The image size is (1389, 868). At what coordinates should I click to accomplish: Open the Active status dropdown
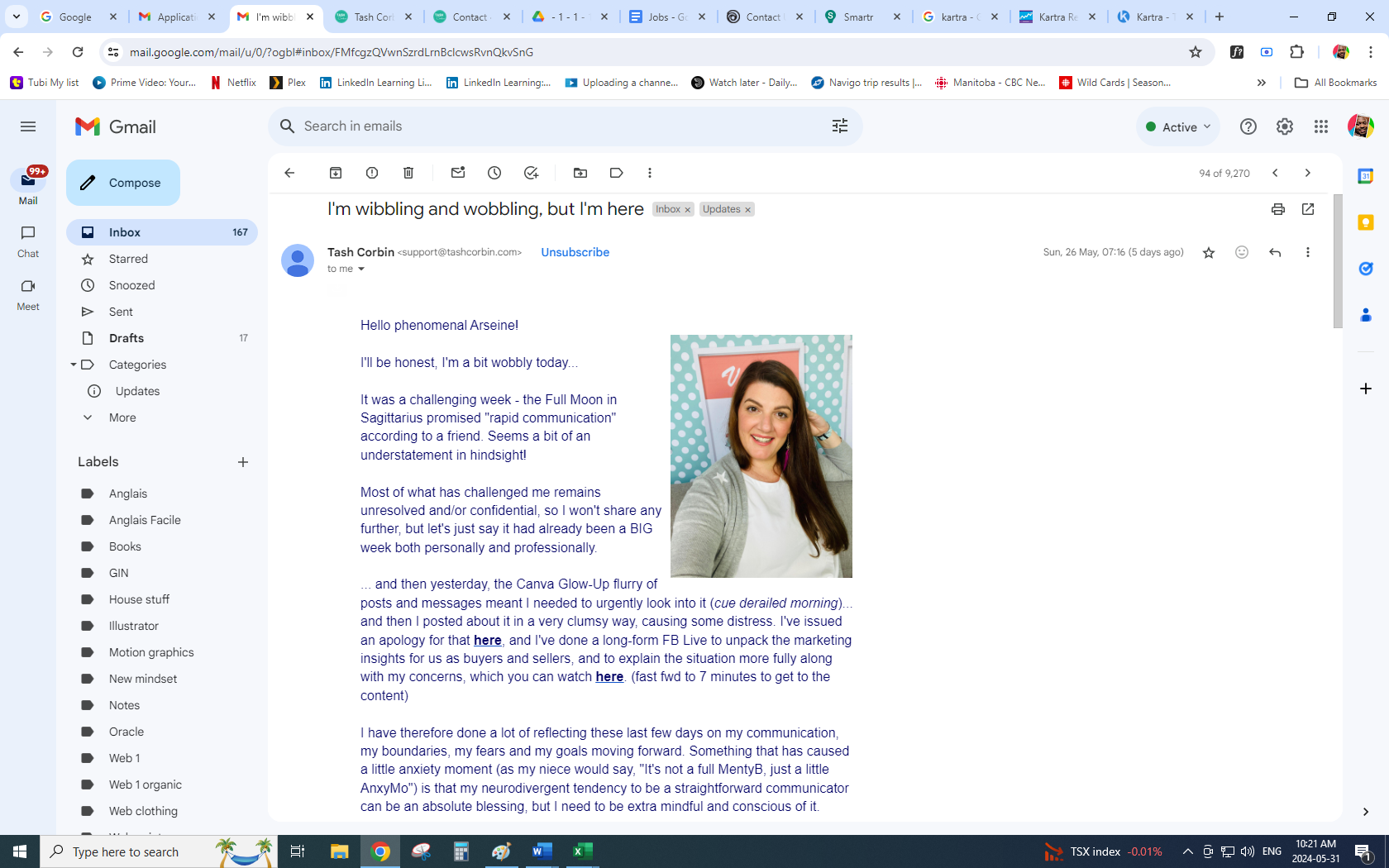pos(1178,126)
